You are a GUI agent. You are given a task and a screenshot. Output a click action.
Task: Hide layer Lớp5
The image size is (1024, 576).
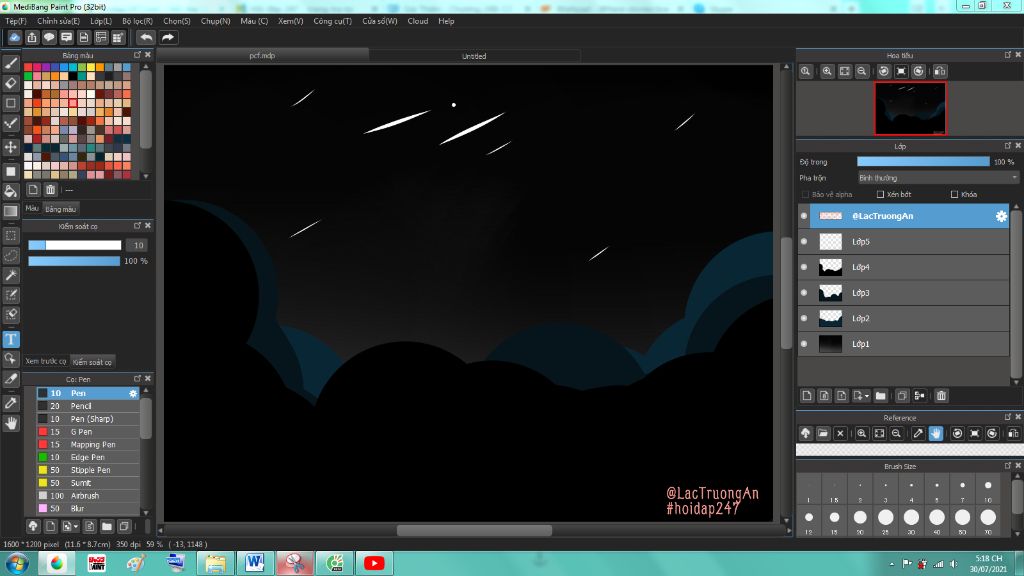click(804, 242)
